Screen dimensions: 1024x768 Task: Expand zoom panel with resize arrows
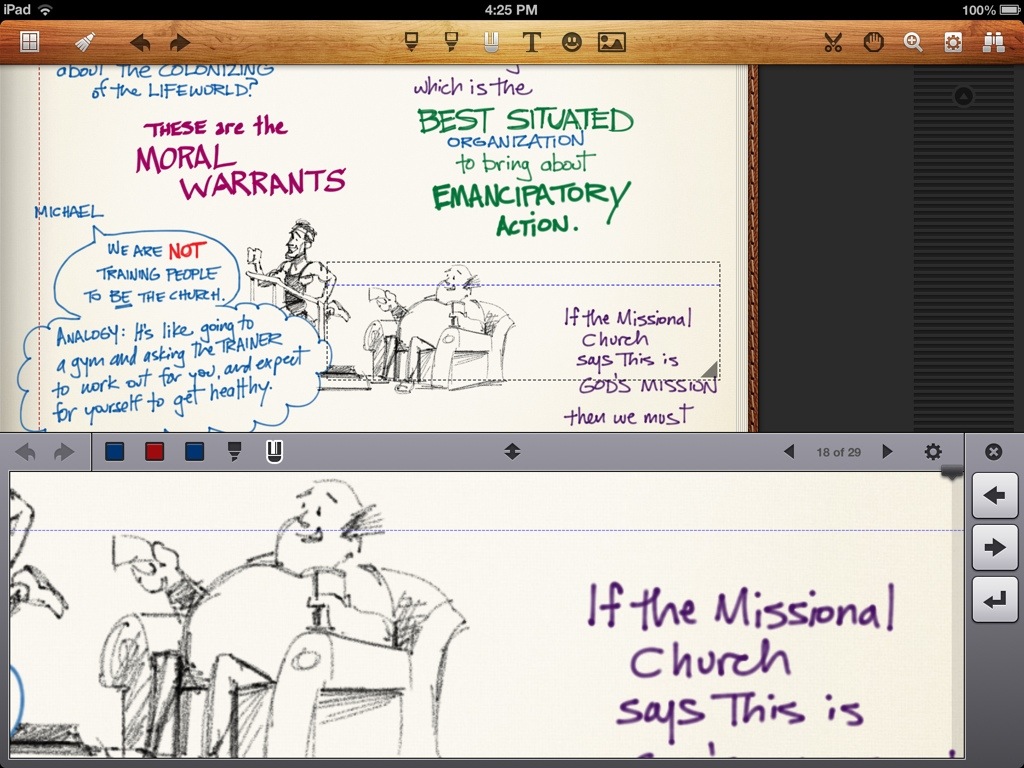pyautogui.click(x=512, y=452)
